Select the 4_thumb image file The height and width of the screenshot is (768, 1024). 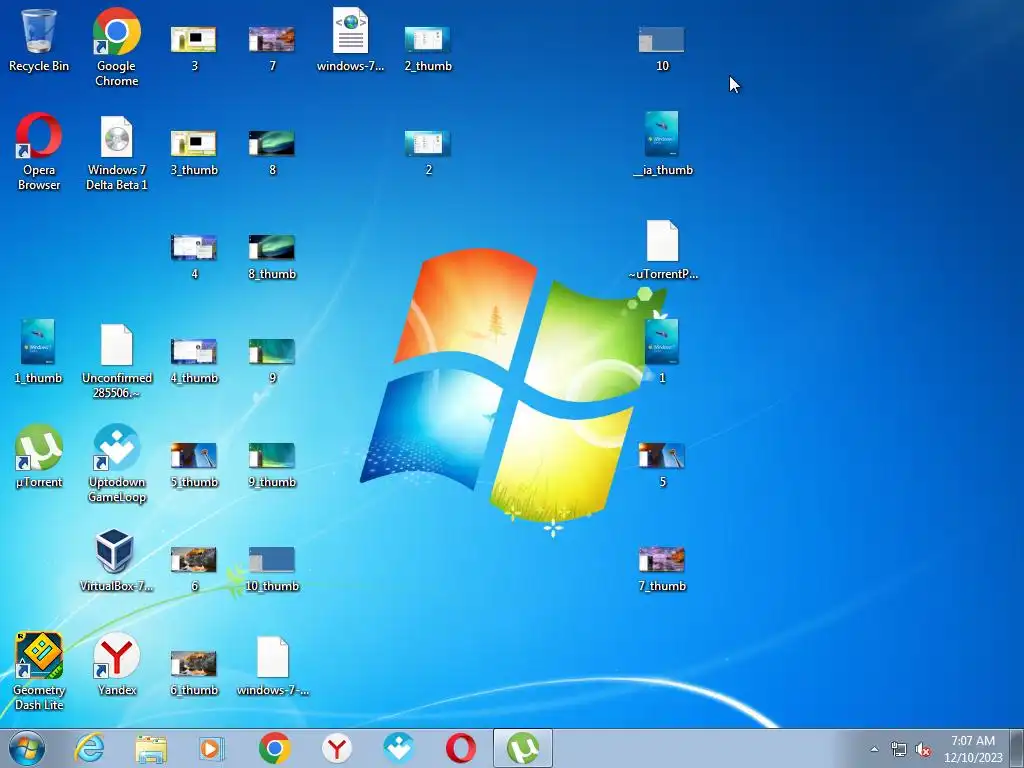(x=194, y=360)
